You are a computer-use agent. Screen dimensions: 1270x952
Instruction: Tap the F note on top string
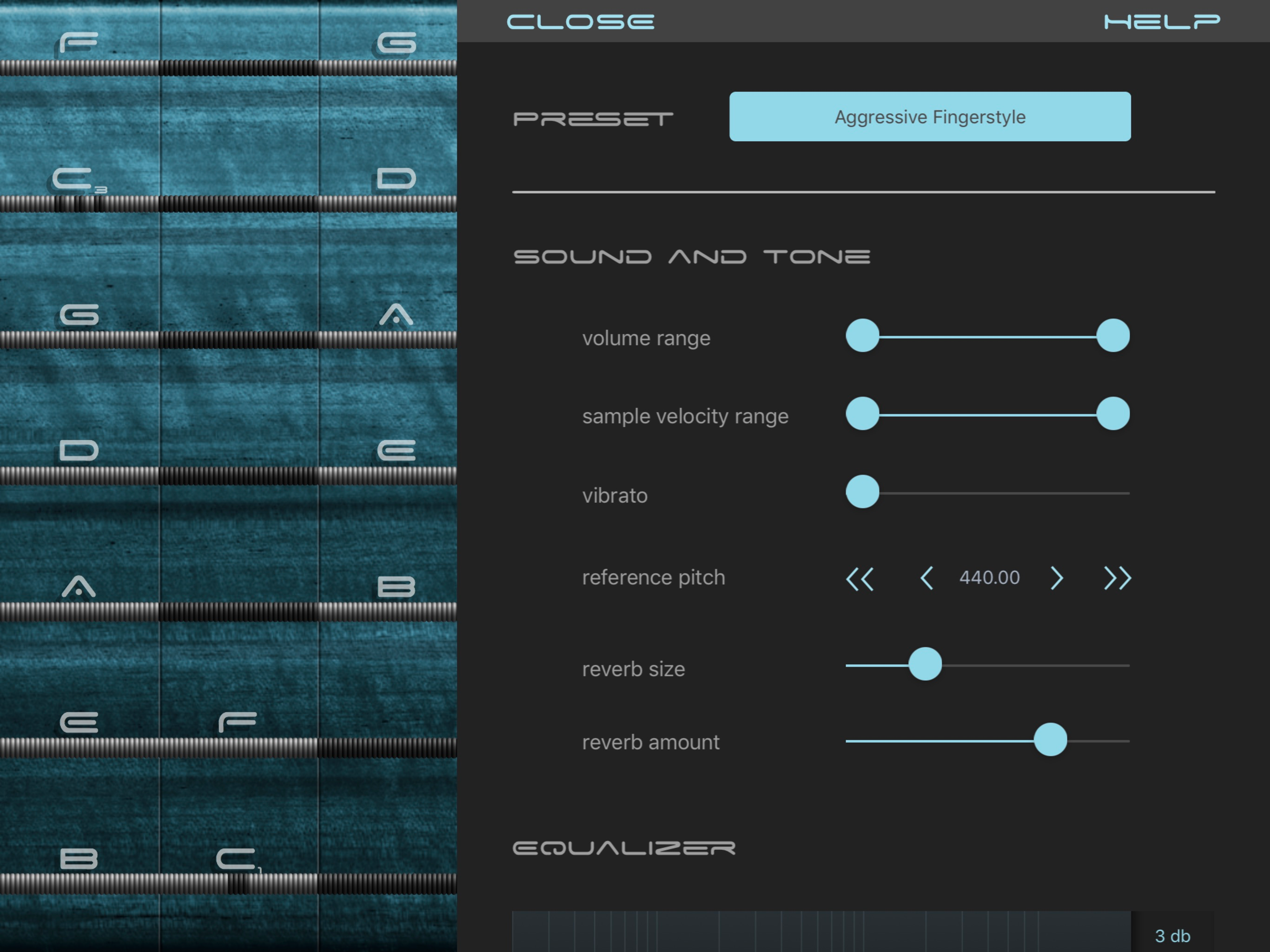pos(79,44)
